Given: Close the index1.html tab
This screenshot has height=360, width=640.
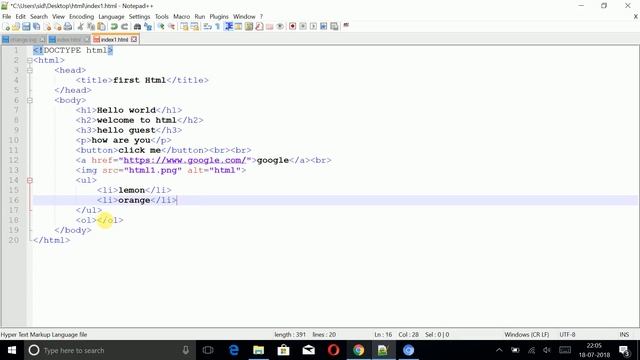Looking at the screenshot, I should (x=134, y=40).
